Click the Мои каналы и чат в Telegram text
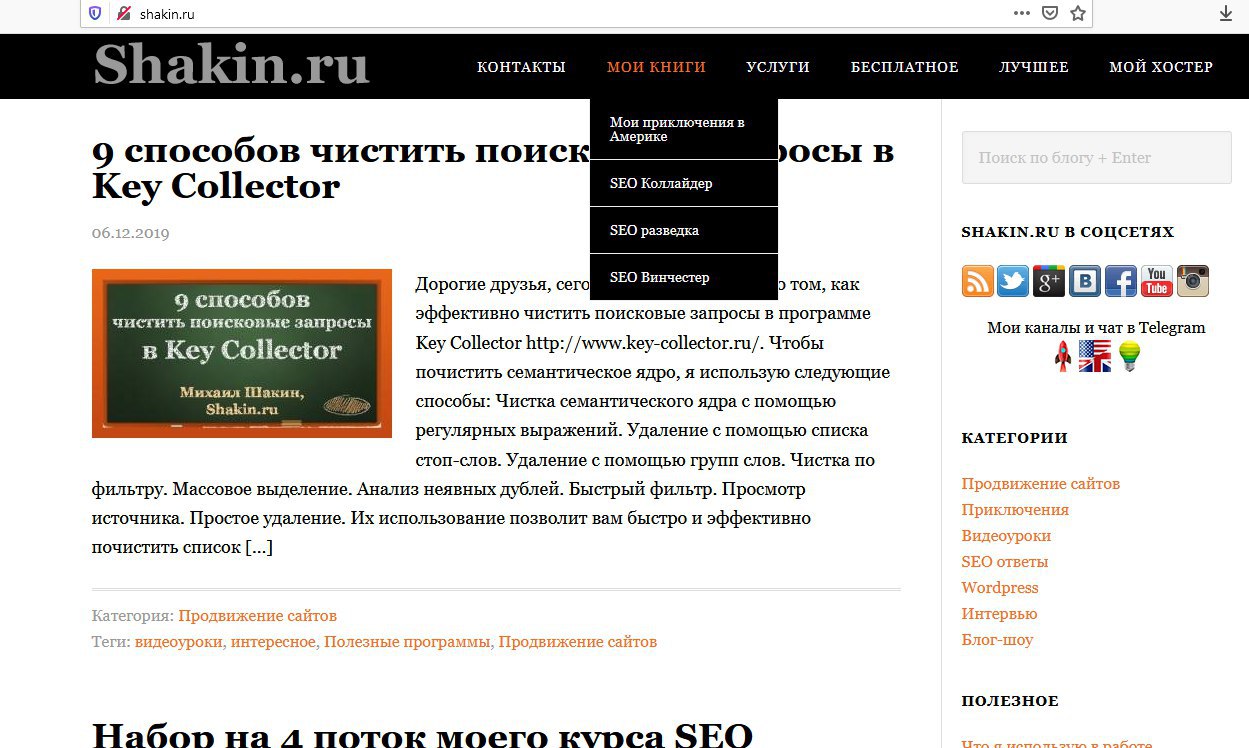This screenshot has width=1249, height=748. 1096,328
